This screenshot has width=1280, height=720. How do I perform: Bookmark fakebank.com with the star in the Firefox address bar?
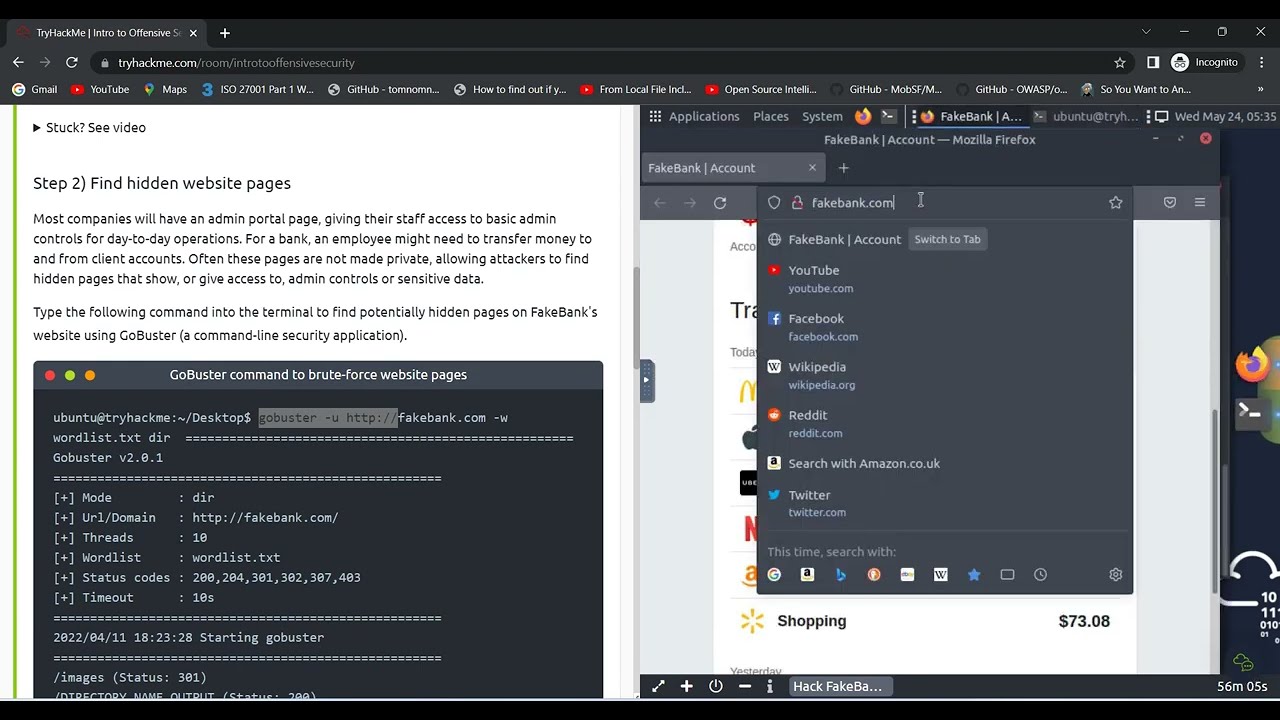point(1116,203)
